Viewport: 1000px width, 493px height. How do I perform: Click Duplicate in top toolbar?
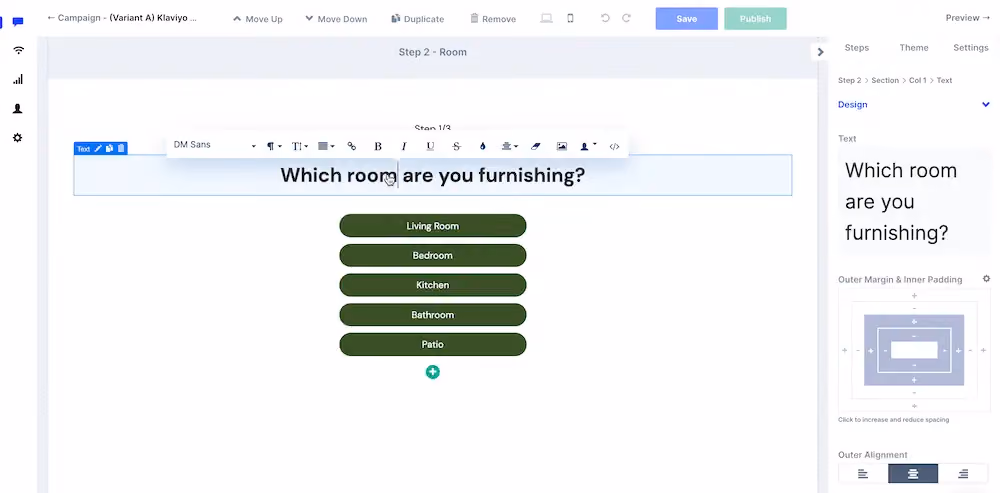(418, 19)
